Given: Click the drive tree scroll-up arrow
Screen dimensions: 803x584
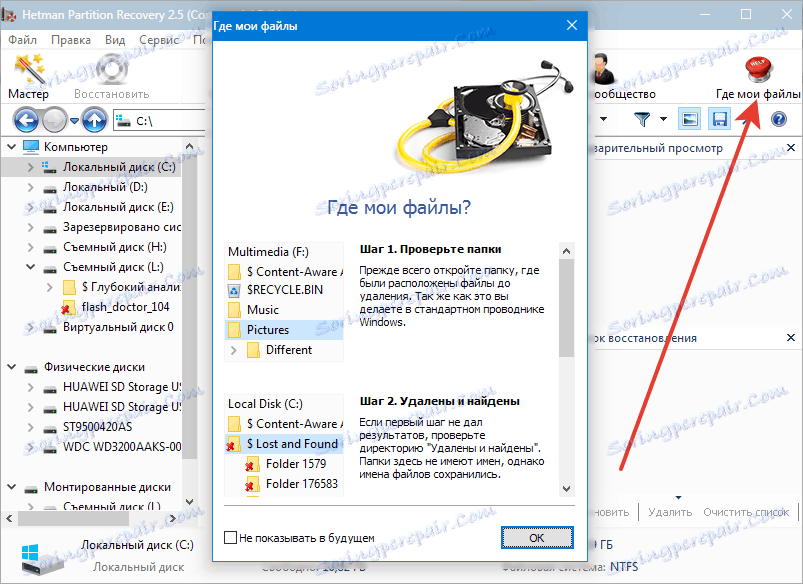Looking at the screenshot, I should [189, 147].
